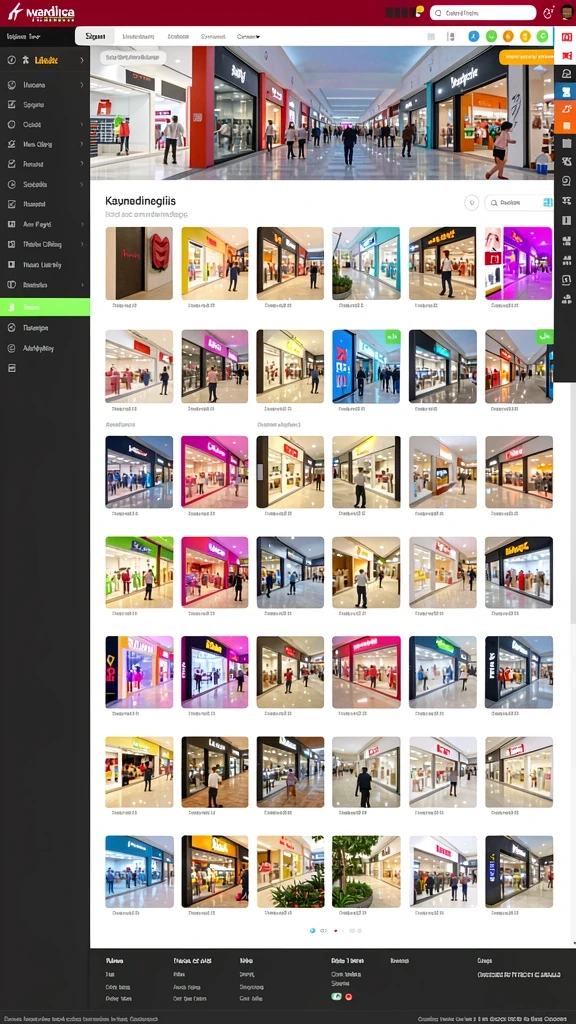The width and height of the screenshot is (576, 1024).
Task: Click the blue circular icon in the tab bar
Action: (x=474, y=36)
